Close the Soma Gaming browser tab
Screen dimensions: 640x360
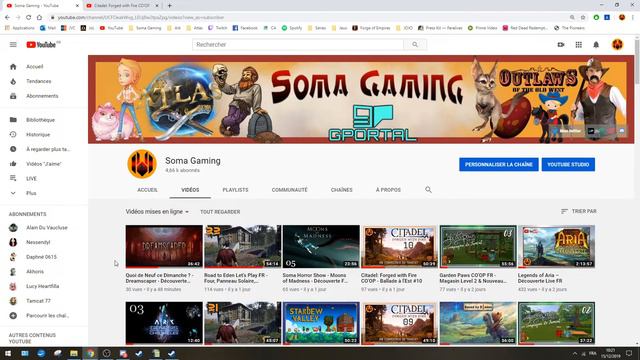pos(77,6)
